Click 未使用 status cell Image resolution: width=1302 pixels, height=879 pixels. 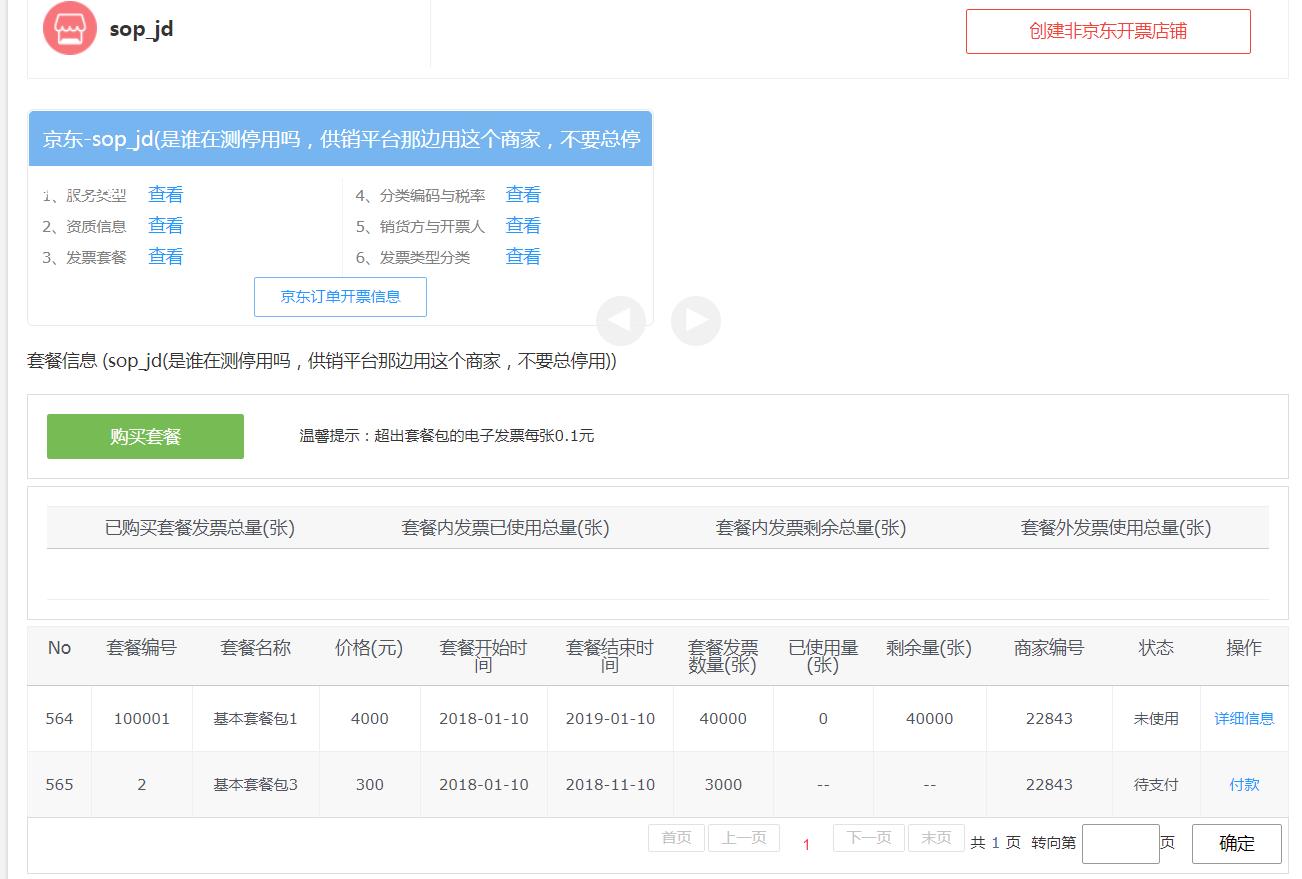click(x=1156, y=718)
